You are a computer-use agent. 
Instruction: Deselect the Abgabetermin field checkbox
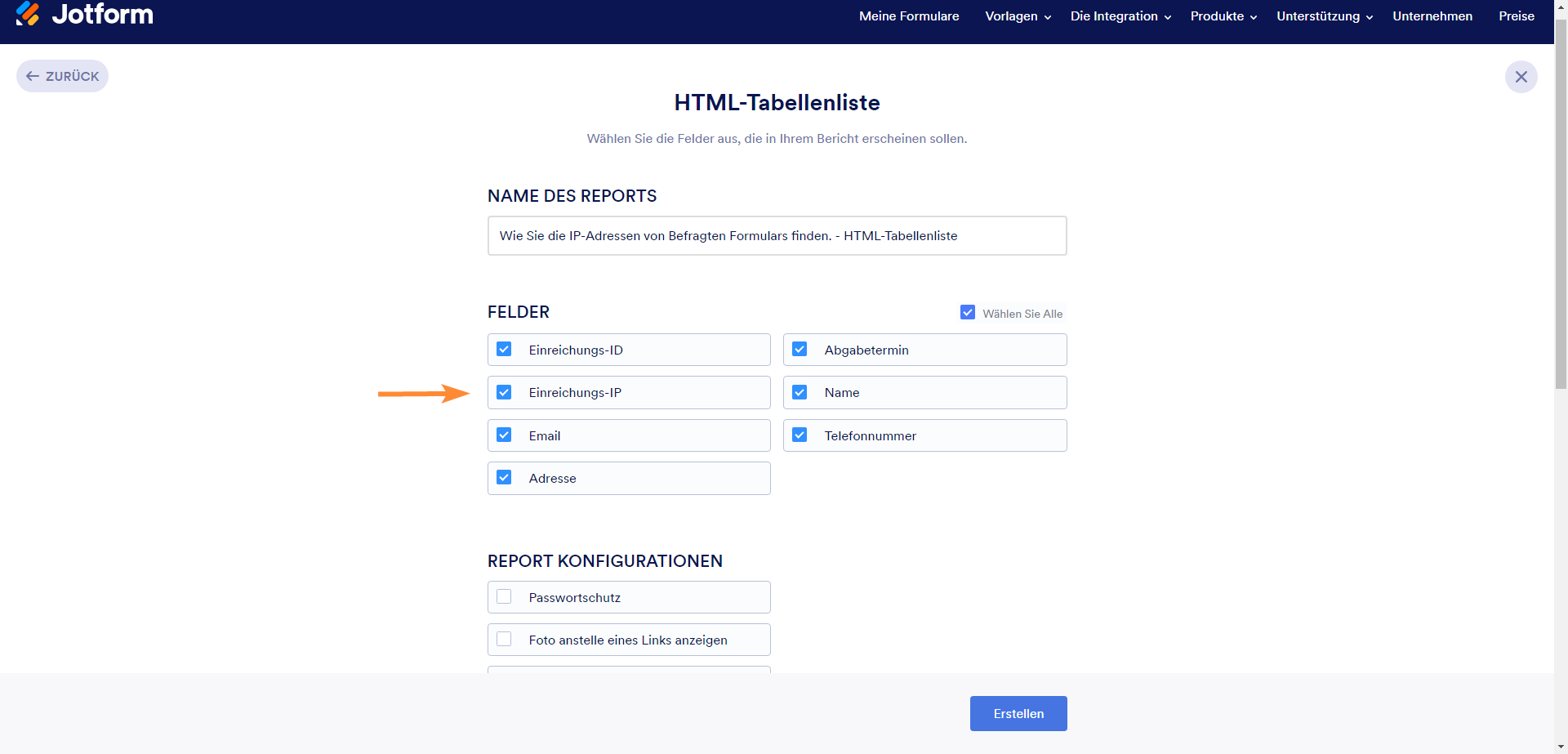[x=800, y=350]
